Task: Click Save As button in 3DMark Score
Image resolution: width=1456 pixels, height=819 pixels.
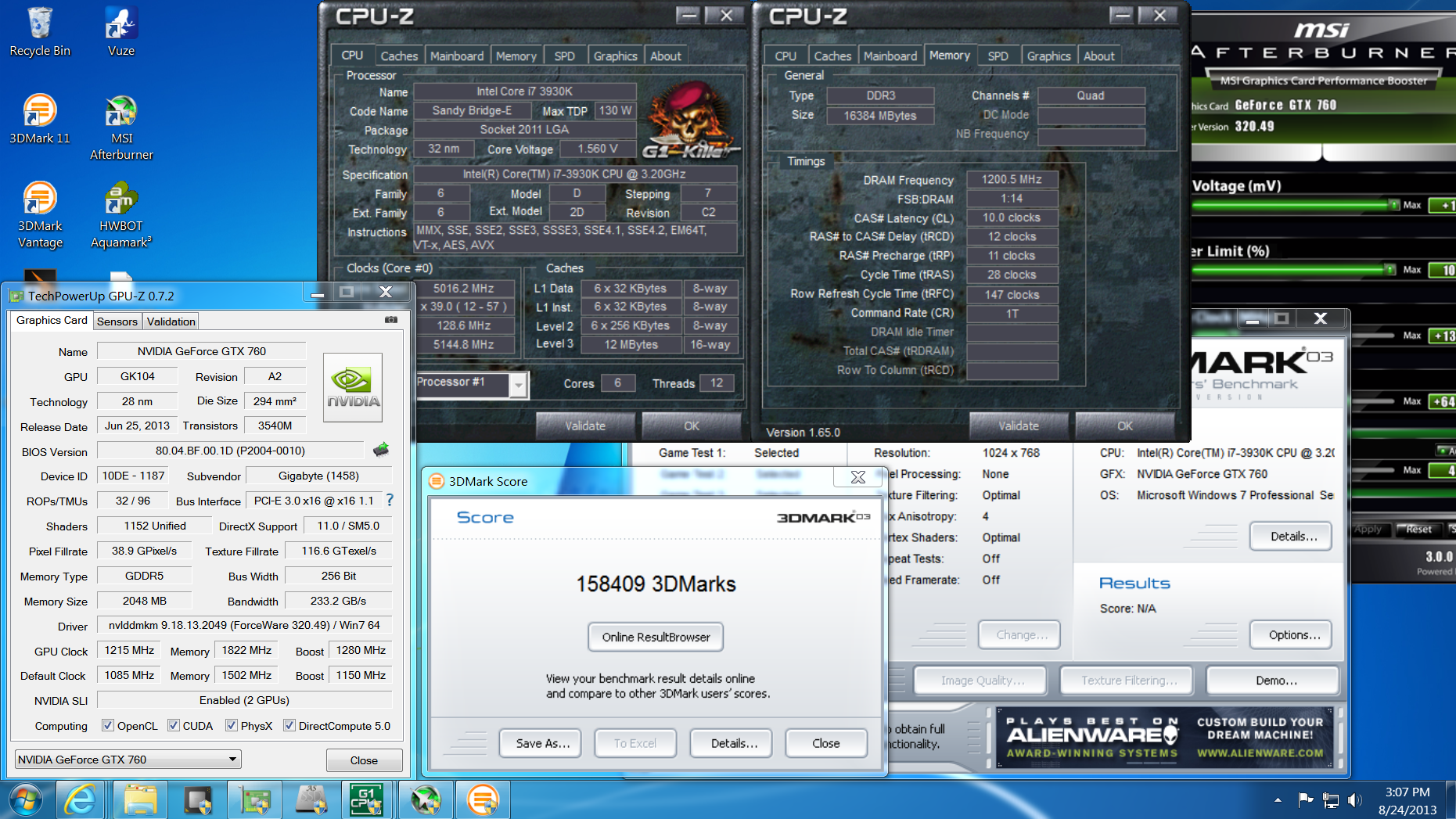Action: (x=542, y=743)
